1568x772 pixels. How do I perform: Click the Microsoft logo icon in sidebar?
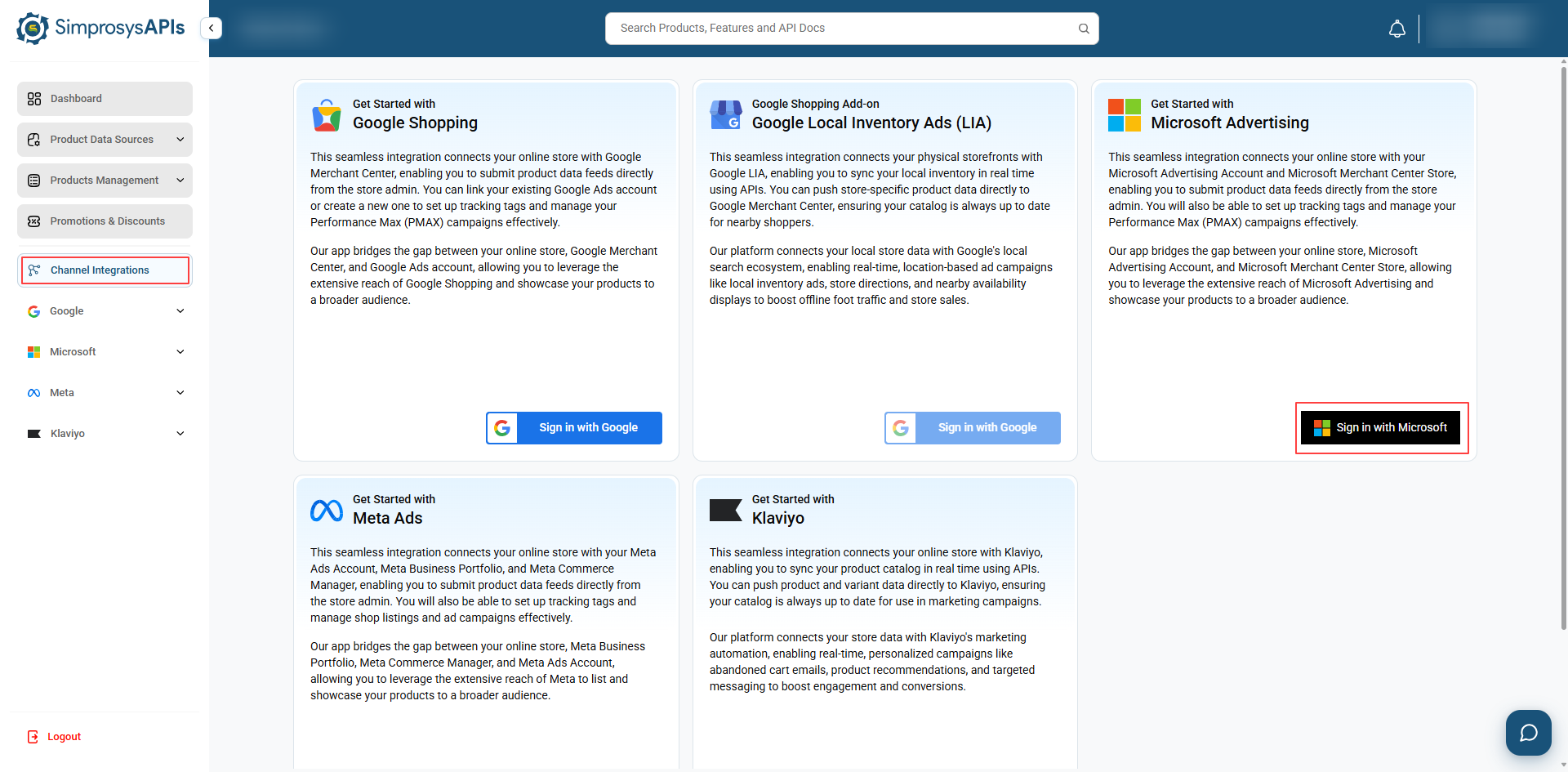point(34,352)
